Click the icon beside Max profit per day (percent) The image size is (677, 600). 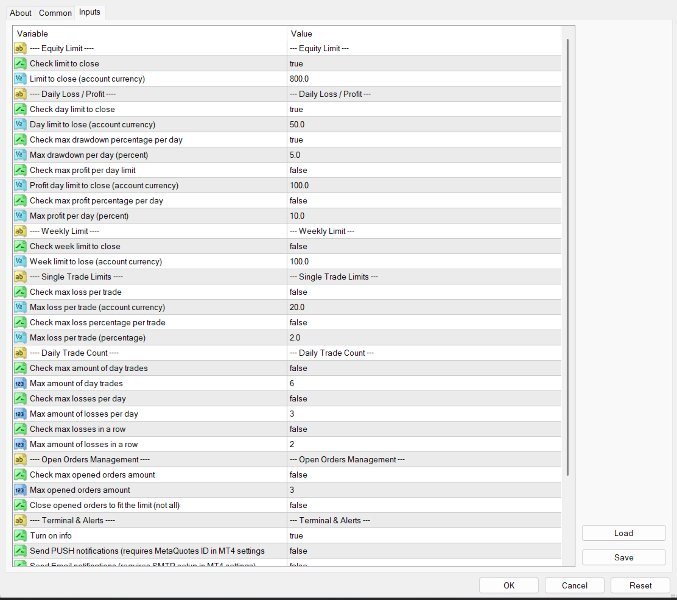coord(20,215)
